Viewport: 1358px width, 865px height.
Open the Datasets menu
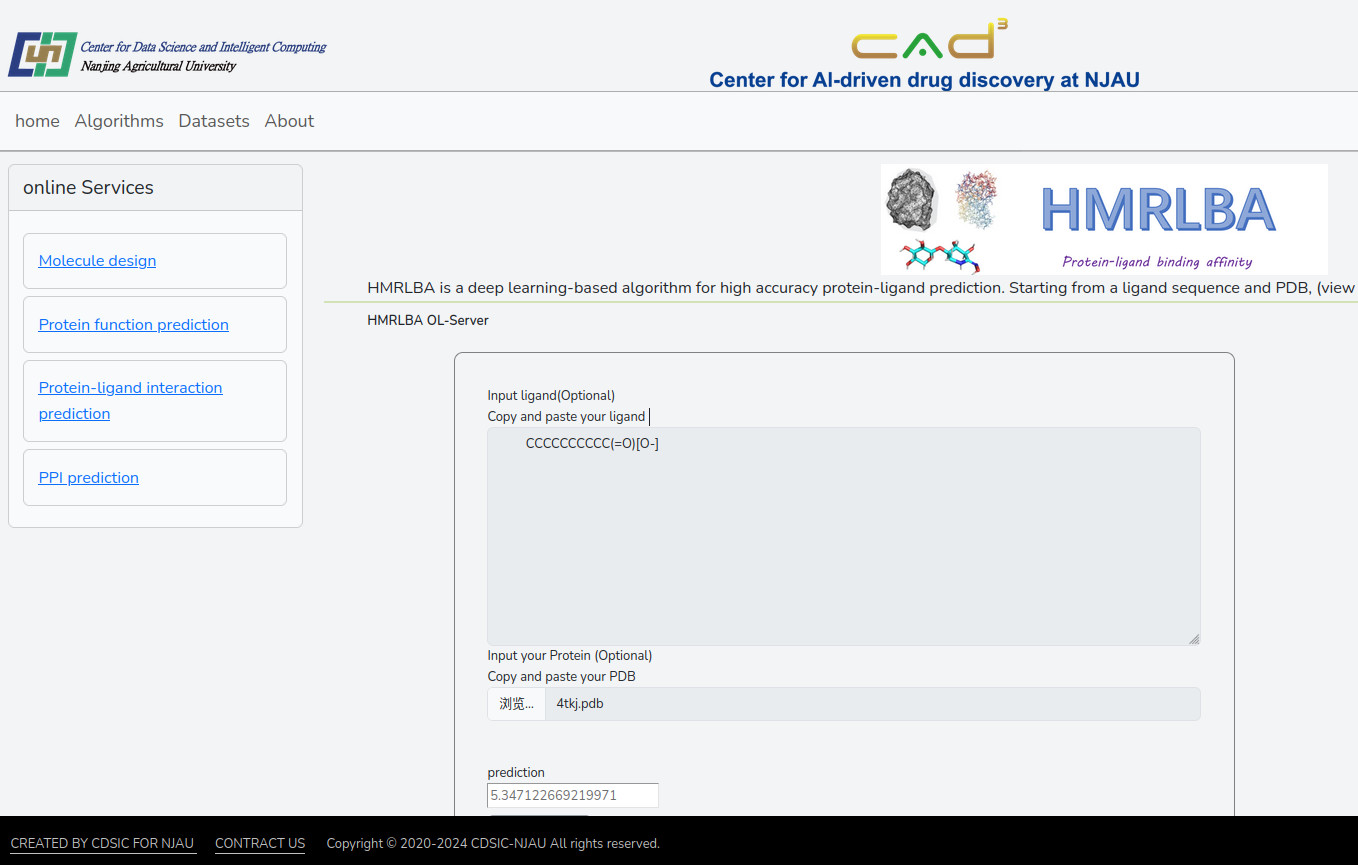pos(214,121)
